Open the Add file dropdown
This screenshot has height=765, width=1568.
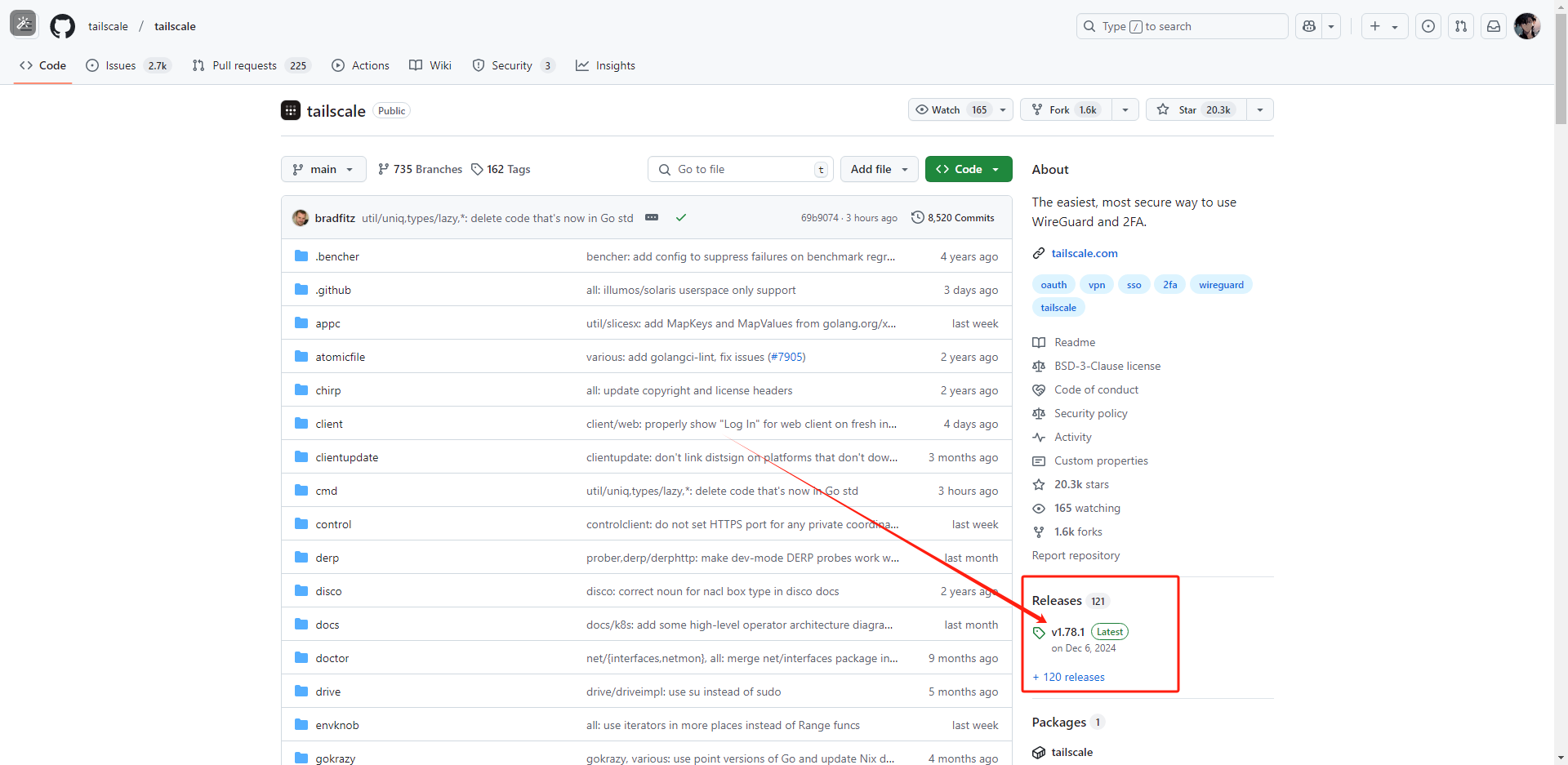[x=880, y=169]
